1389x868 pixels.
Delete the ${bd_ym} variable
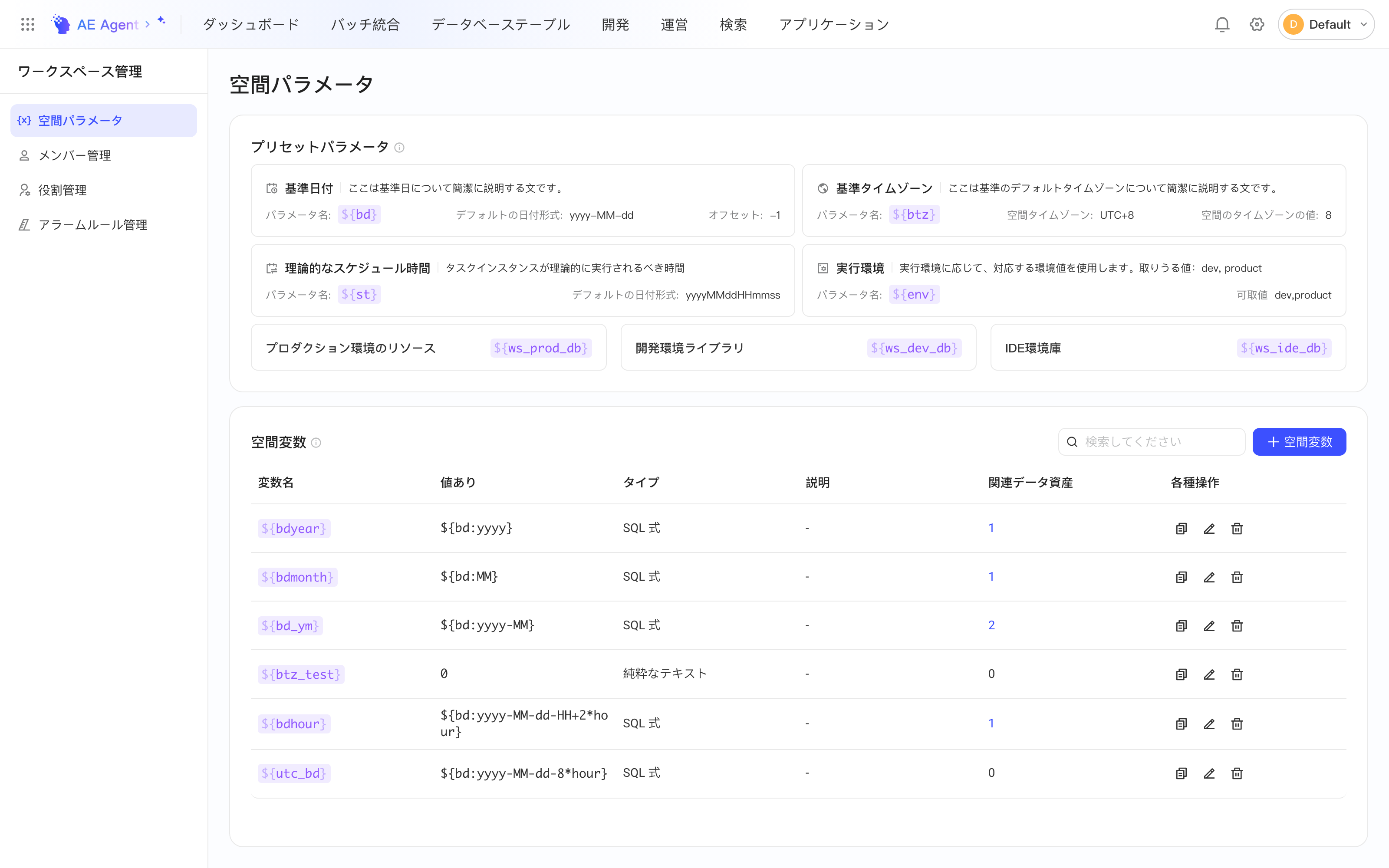point(1237,626)
